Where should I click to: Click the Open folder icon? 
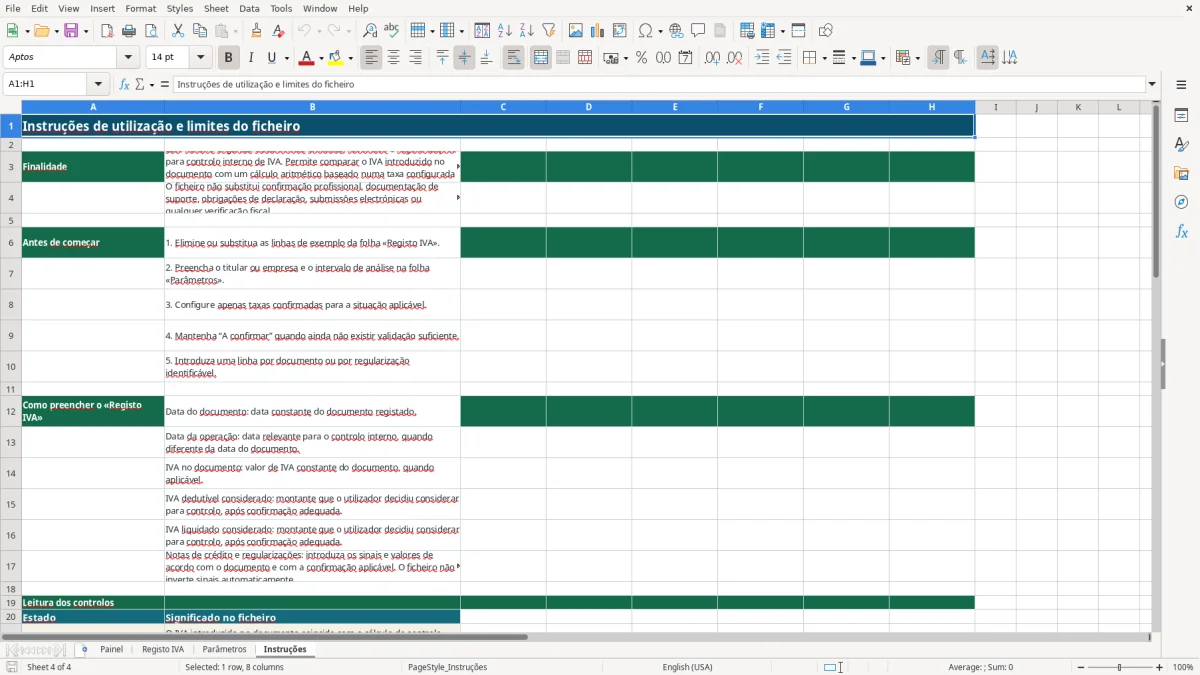(40, 31)
